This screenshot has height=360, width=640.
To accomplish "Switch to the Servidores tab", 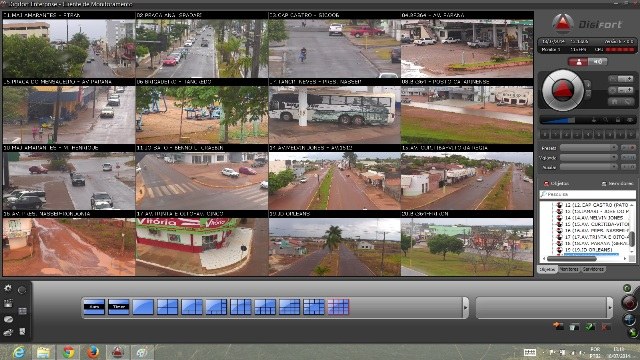I will 593,269.
